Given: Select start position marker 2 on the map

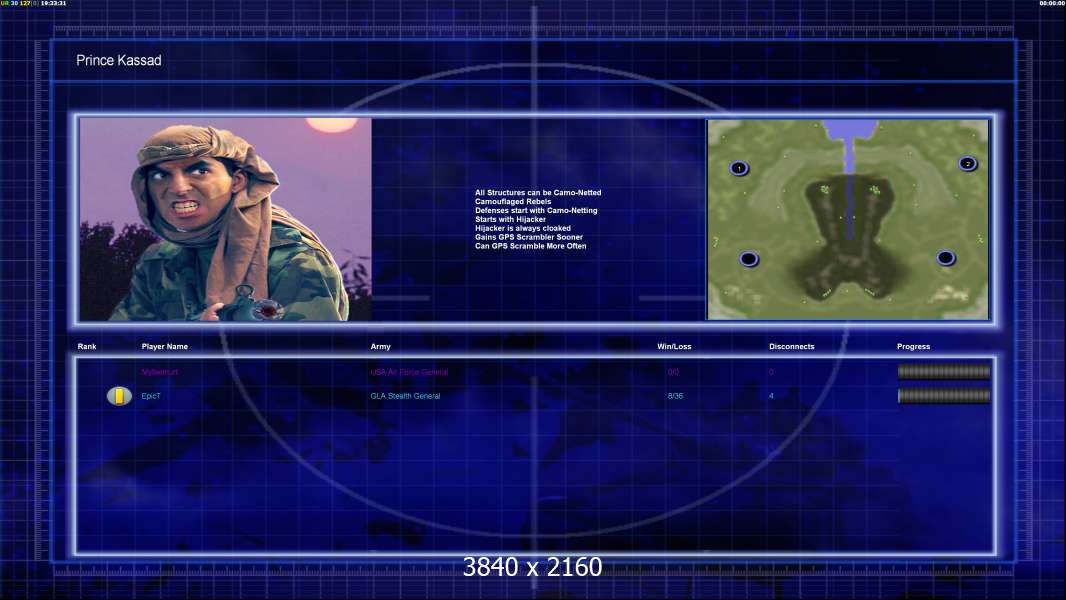Looking at the screenshot, I should point(967,164).
